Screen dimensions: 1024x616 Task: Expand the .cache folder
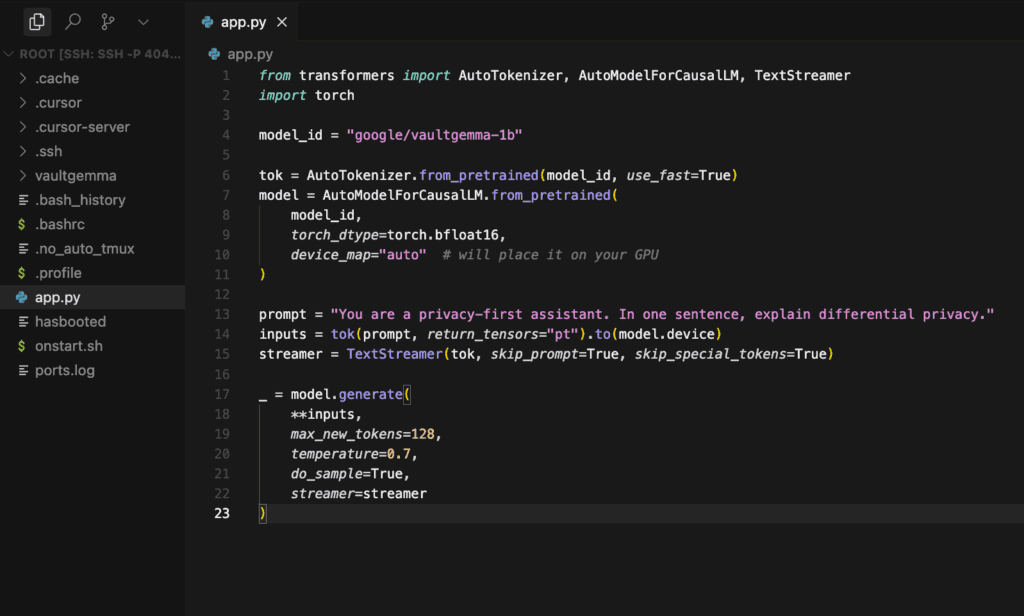[x=93, y=78]
